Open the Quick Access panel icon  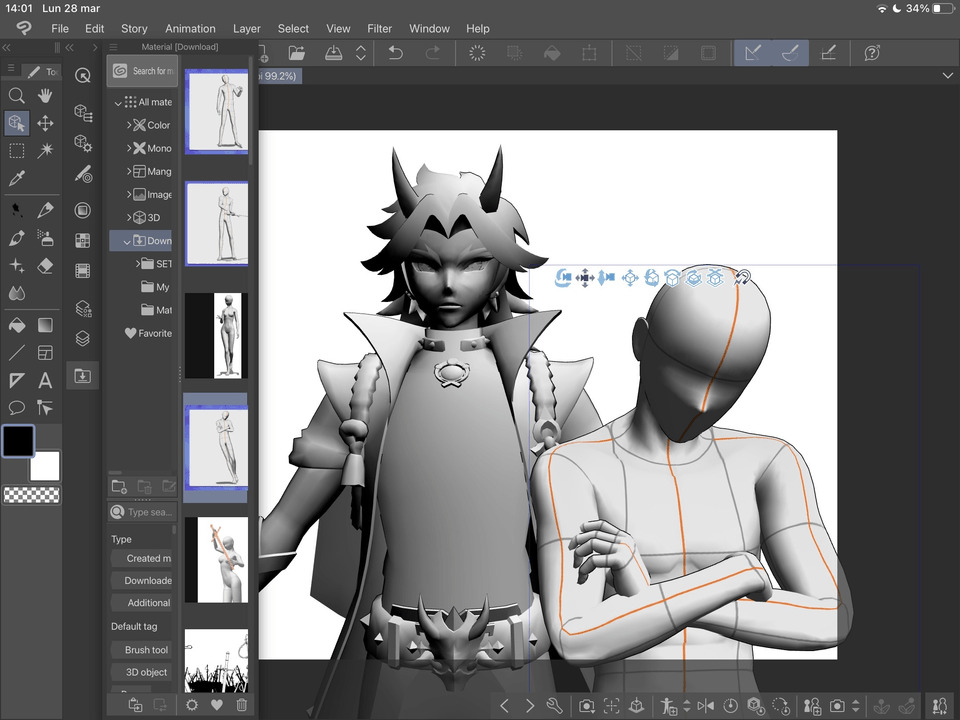coord(83,75)
